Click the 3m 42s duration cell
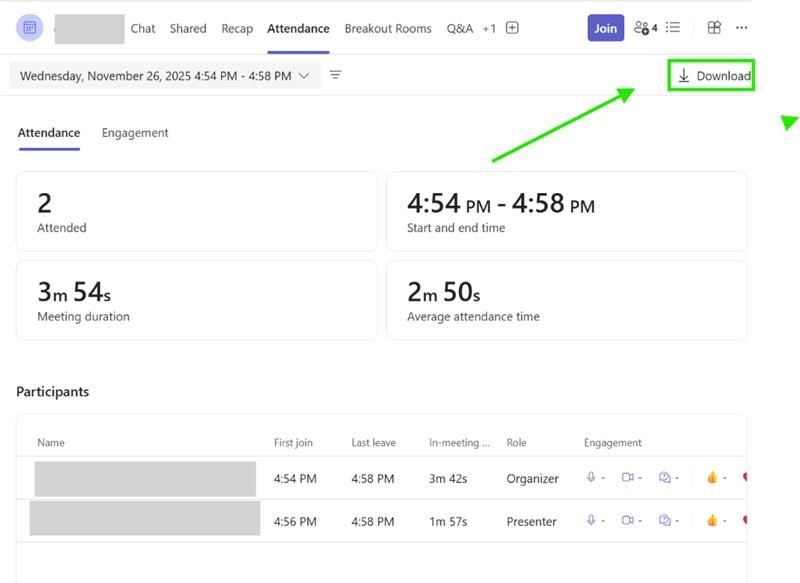800x583 pixels. 448,478
